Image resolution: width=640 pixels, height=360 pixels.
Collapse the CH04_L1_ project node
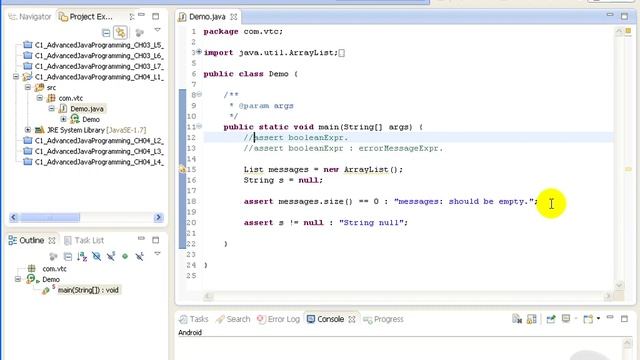(16, 77)
